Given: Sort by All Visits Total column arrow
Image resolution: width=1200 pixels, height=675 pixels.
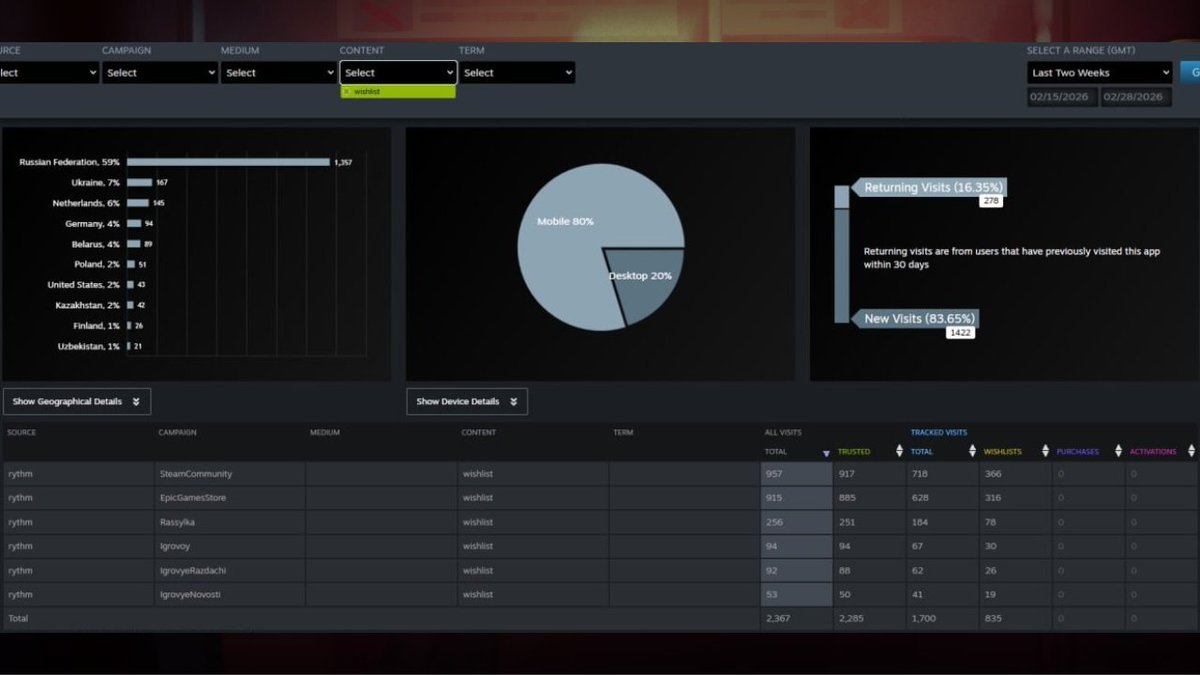Looking at the screenshot, I should (x=826, y=452).
